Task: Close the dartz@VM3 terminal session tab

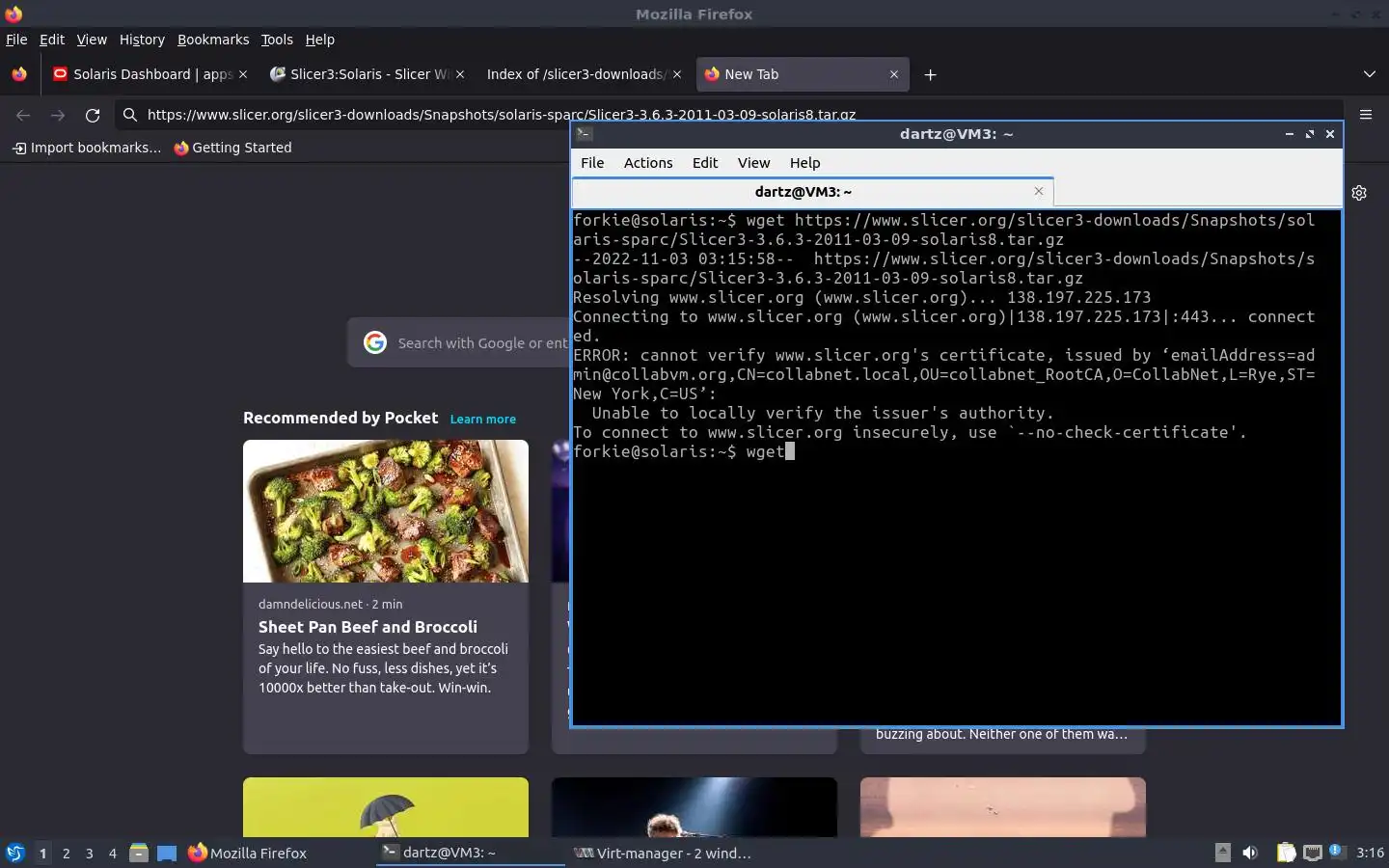Action: 1039,191
